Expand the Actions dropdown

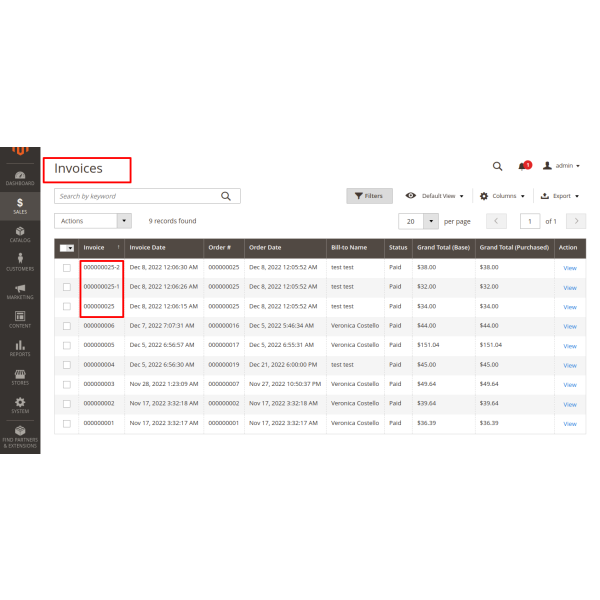(x=94, y=221)
